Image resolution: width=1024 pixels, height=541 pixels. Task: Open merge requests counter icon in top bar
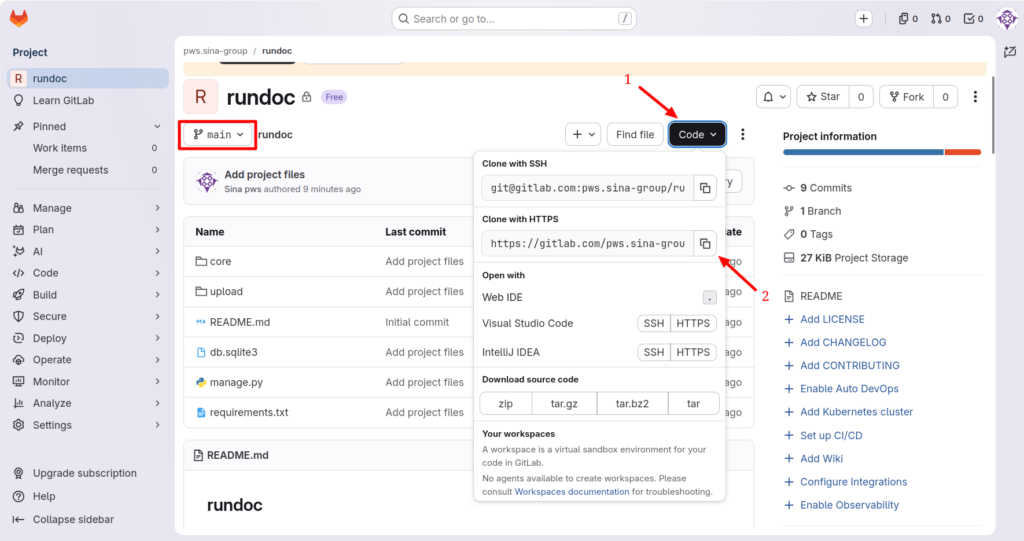[940, 19]
